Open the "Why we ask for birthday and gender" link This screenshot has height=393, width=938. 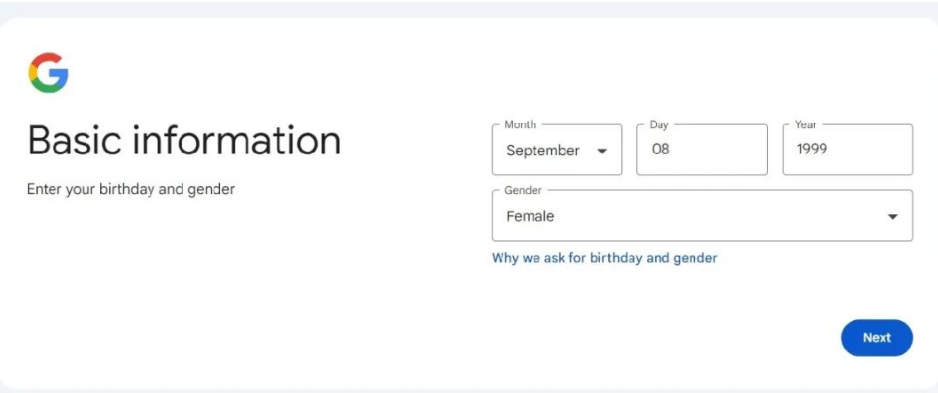click(x=604, y=258)
